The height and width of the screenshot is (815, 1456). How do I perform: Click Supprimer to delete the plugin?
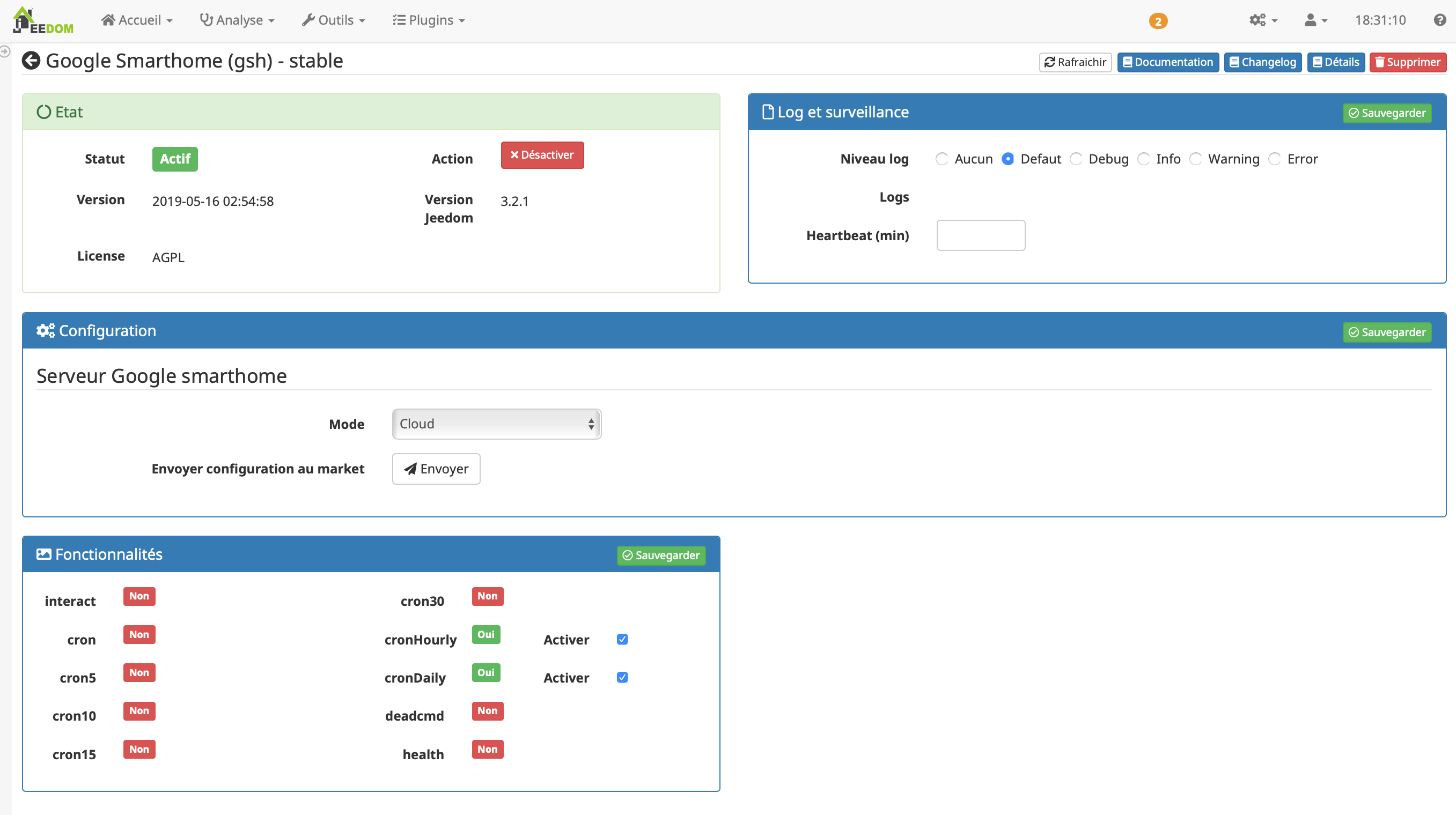point(1407,62)
